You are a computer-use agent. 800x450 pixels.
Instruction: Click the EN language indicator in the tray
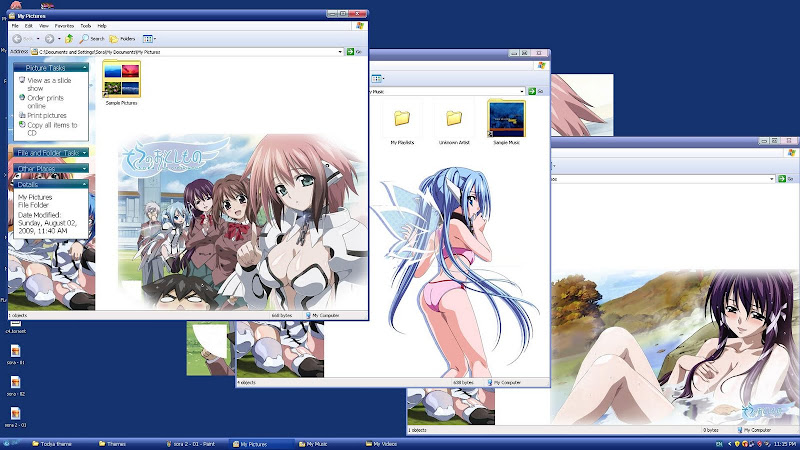click(x=719, y=444)
